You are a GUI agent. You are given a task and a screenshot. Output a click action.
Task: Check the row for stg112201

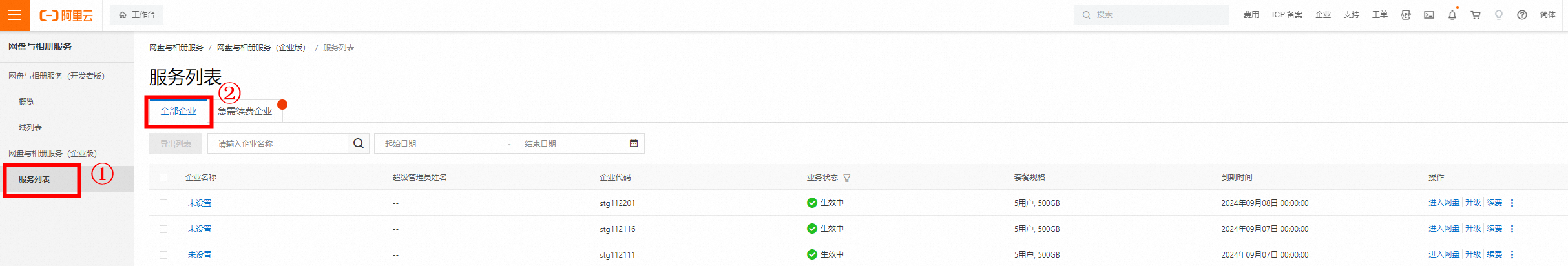coord(163,203)
